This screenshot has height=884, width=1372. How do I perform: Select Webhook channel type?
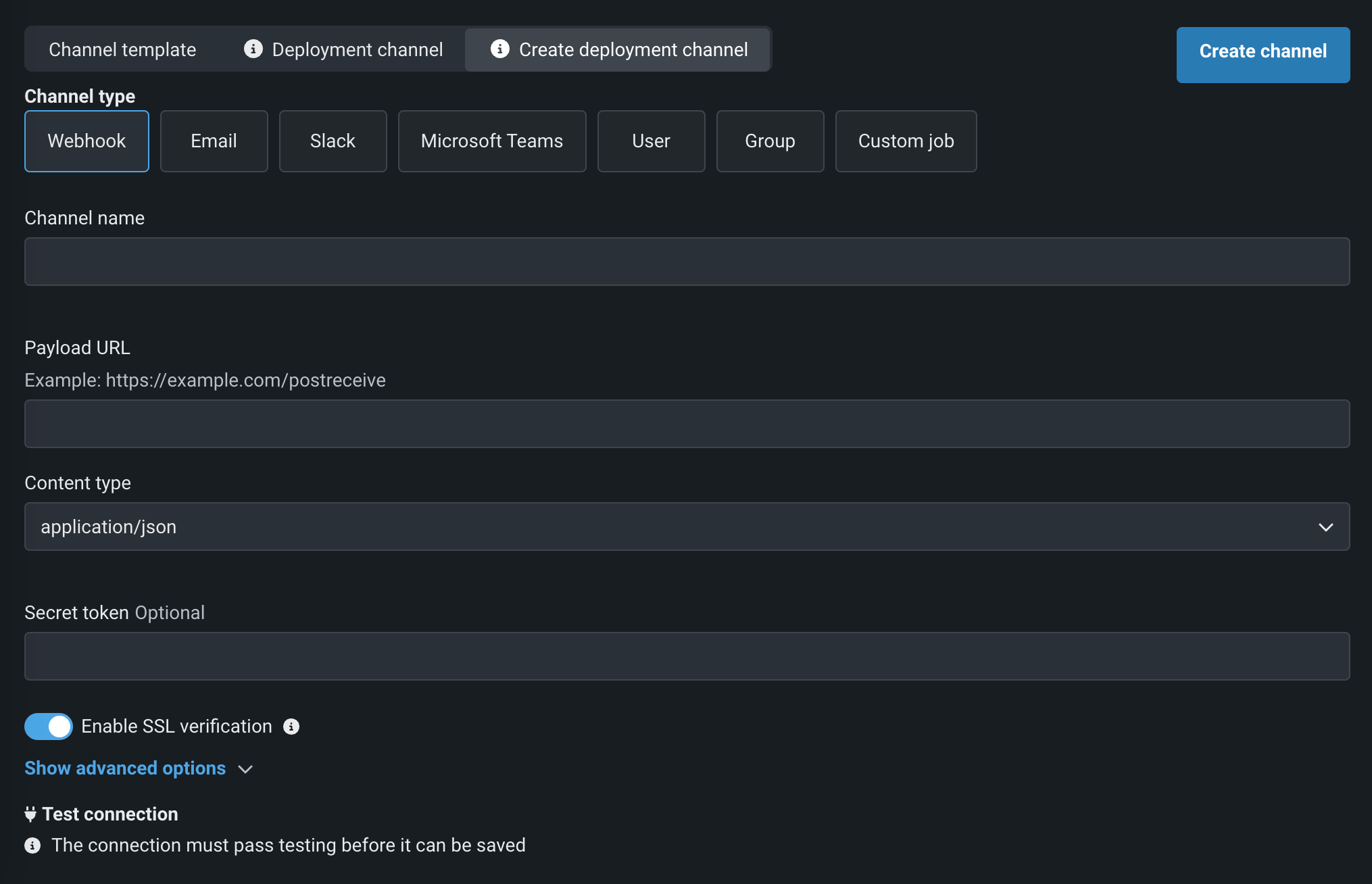(x=87, y=141)
